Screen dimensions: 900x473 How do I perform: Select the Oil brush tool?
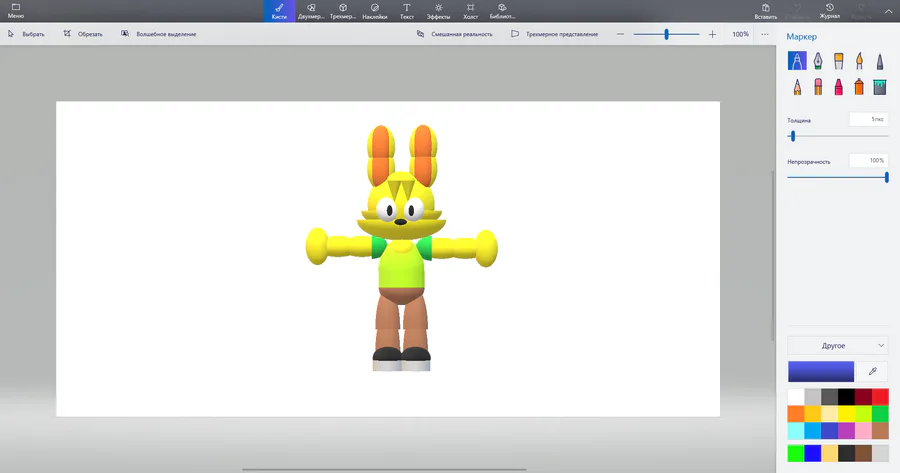(x=839, y=61)
